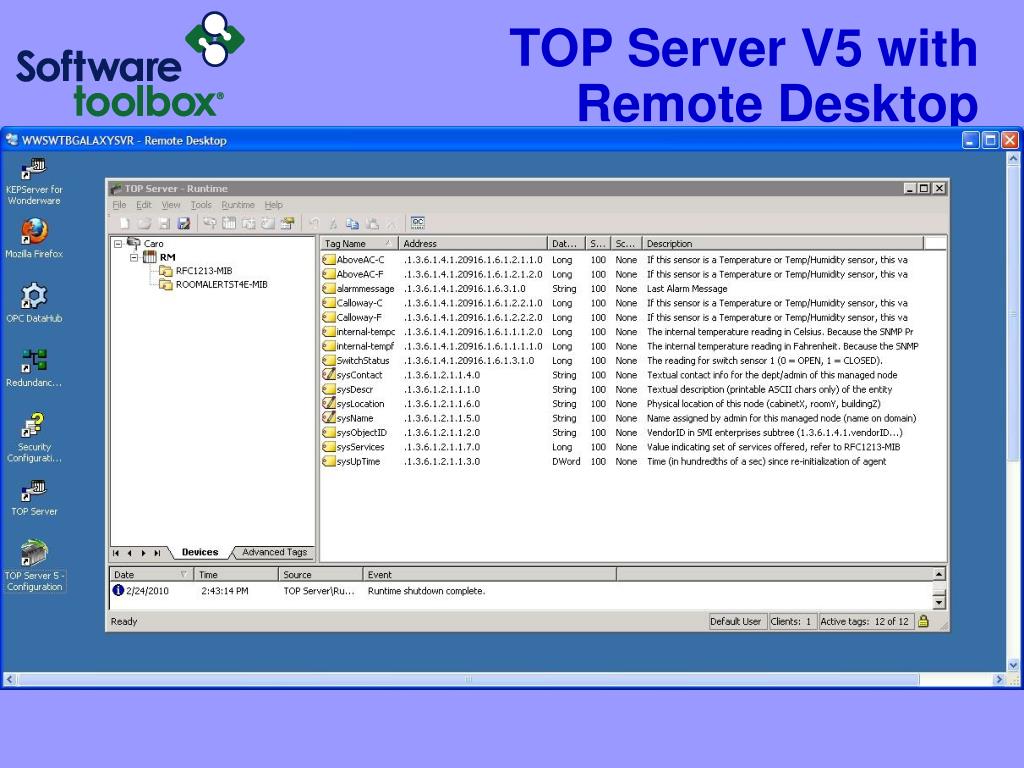The width and height of the screenshot is (1024, 768).
Task: Click Active tags status bar panel
Action: (x=865, y=621)
